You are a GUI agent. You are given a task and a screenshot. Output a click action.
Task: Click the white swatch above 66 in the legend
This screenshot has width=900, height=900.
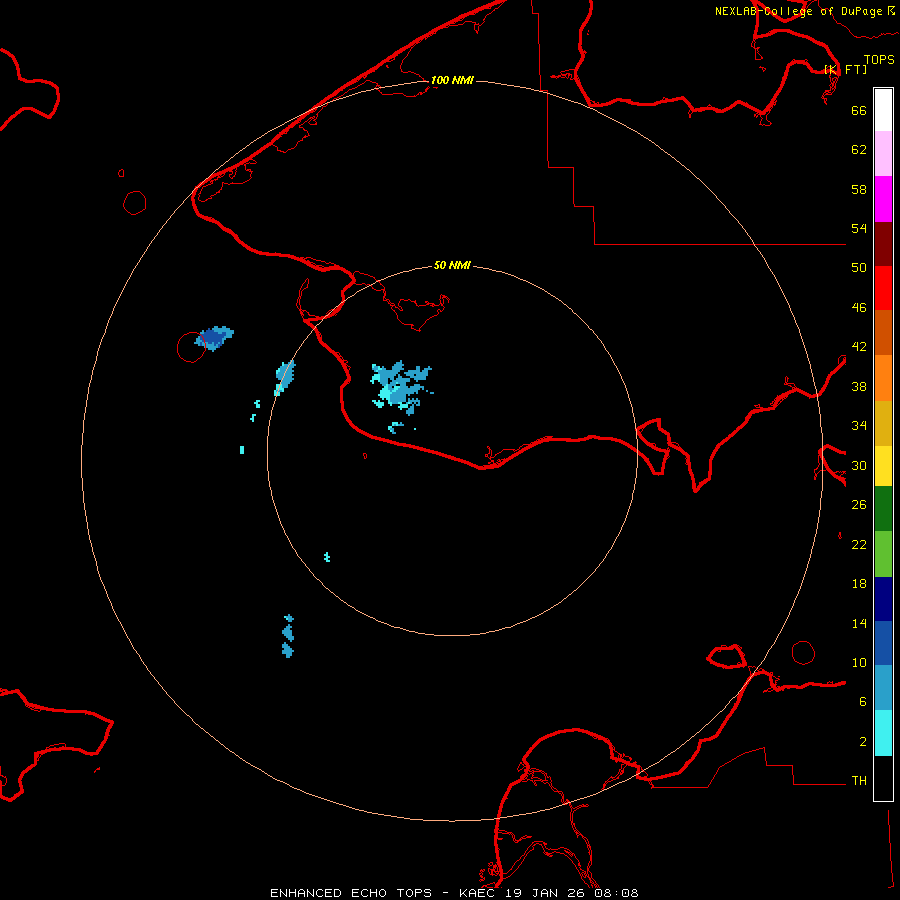click(883, 110)
